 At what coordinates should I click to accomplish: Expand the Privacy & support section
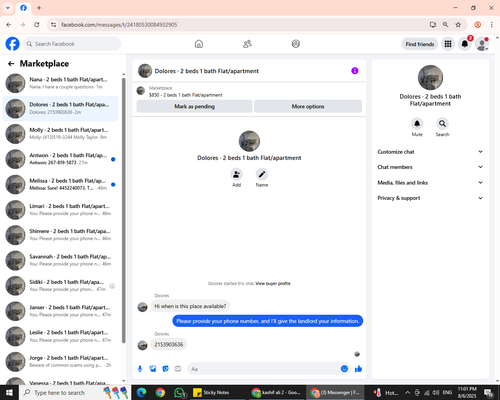pos(430,198)
